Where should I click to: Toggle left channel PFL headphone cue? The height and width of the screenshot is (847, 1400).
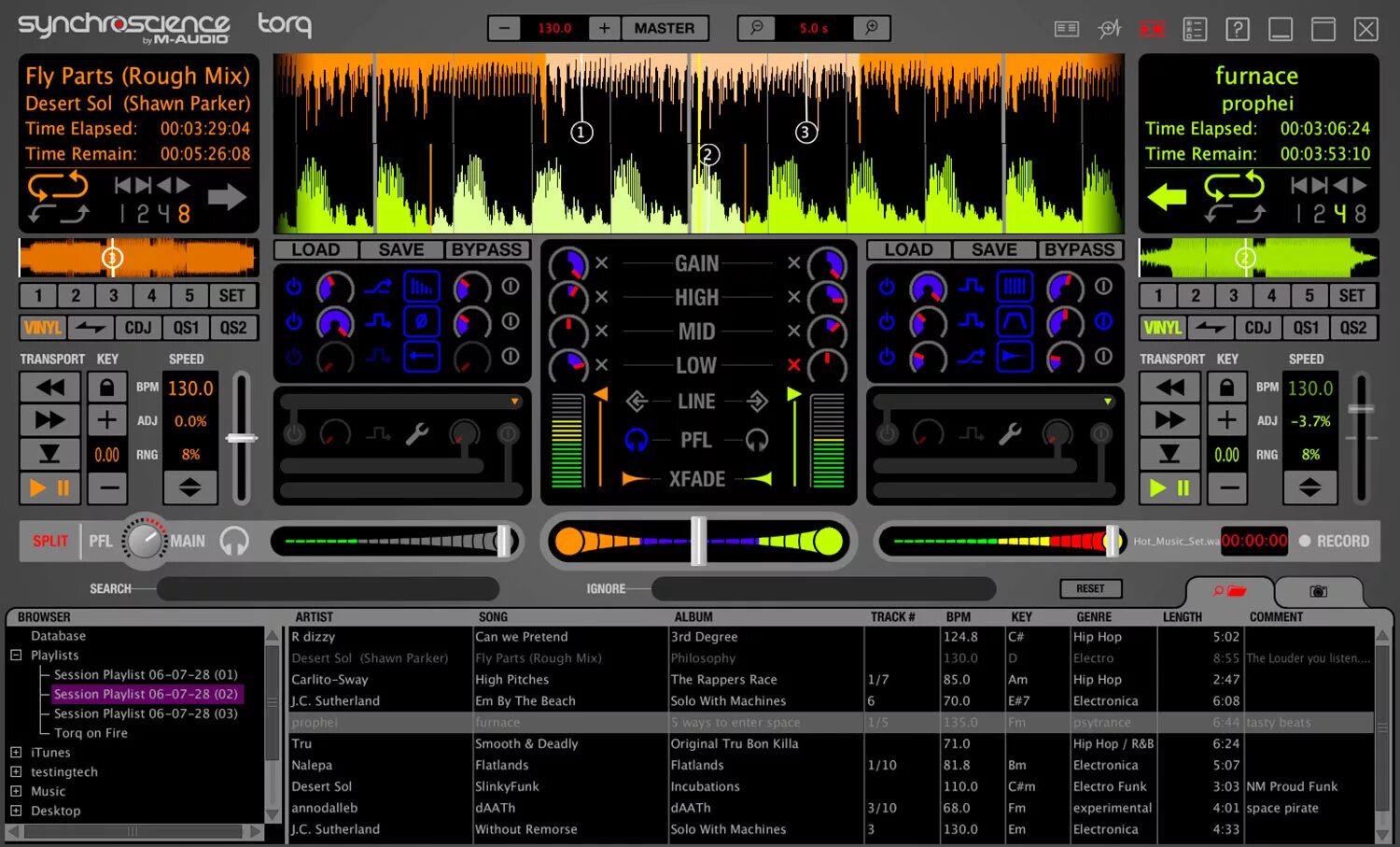tap(637, 439)
